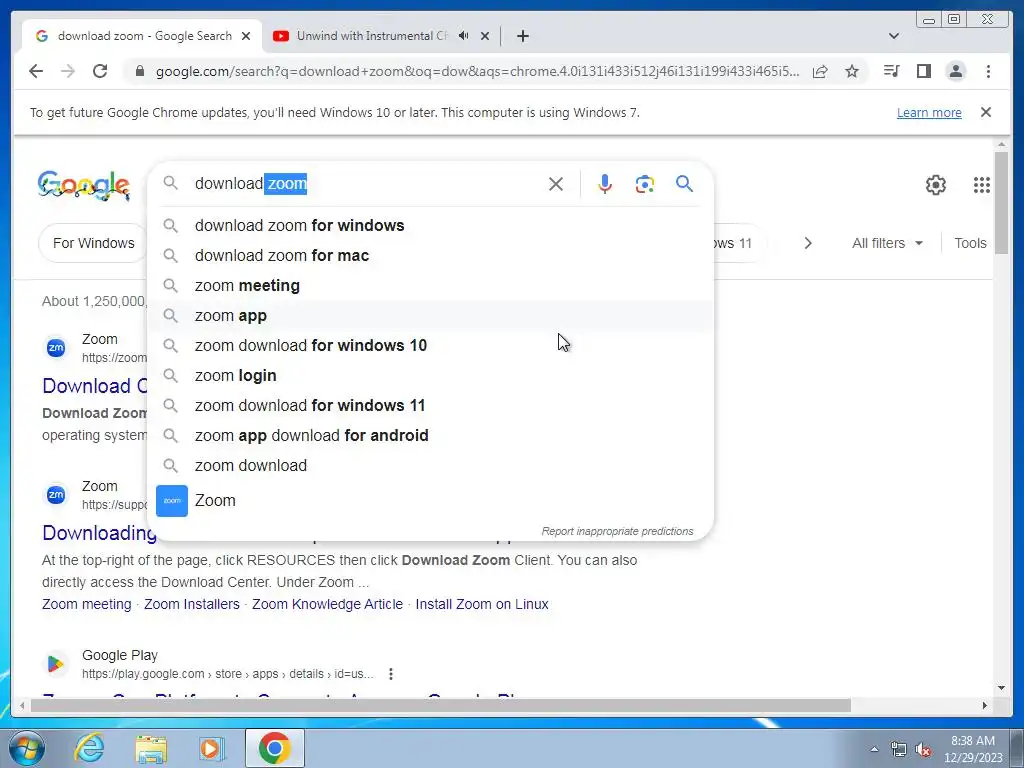Image resolution: width=1024 pixels, height=768 pixels.
Task: Pick the zoom app suggestion
Action: pos(431,315)
